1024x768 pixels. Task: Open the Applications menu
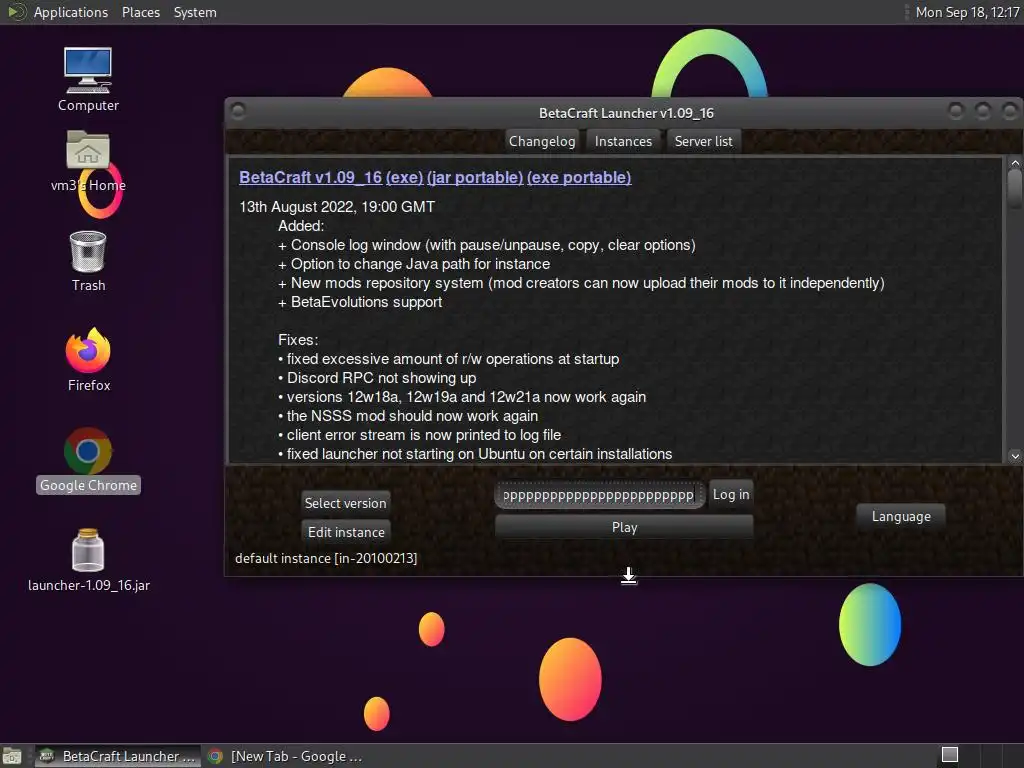pyautogui.click(x=71, y=12)
